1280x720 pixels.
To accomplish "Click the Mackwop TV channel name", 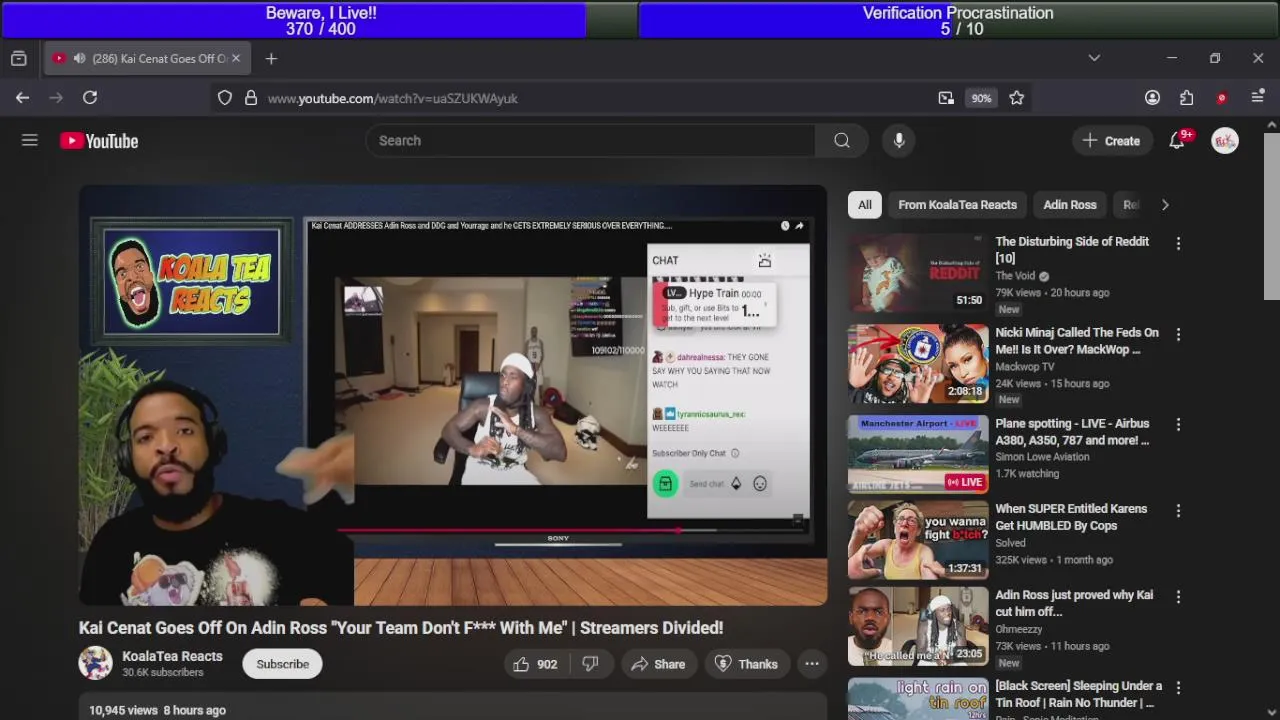I will [1025, 367].
